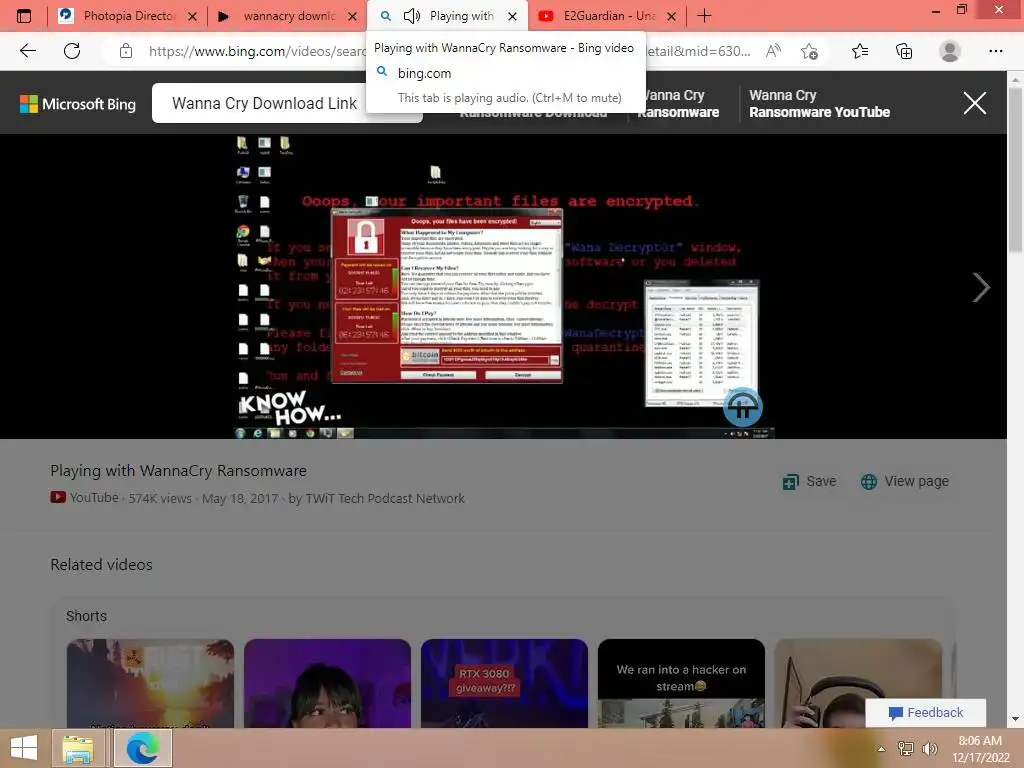This screenshot has height=768, width=1024.
Task: Switch to the wannacry download tab
Action: coord(288,16)
